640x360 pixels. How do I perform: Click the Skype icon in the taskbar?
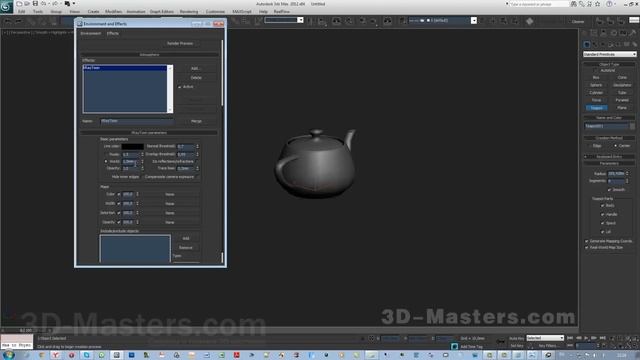point(86,355)
